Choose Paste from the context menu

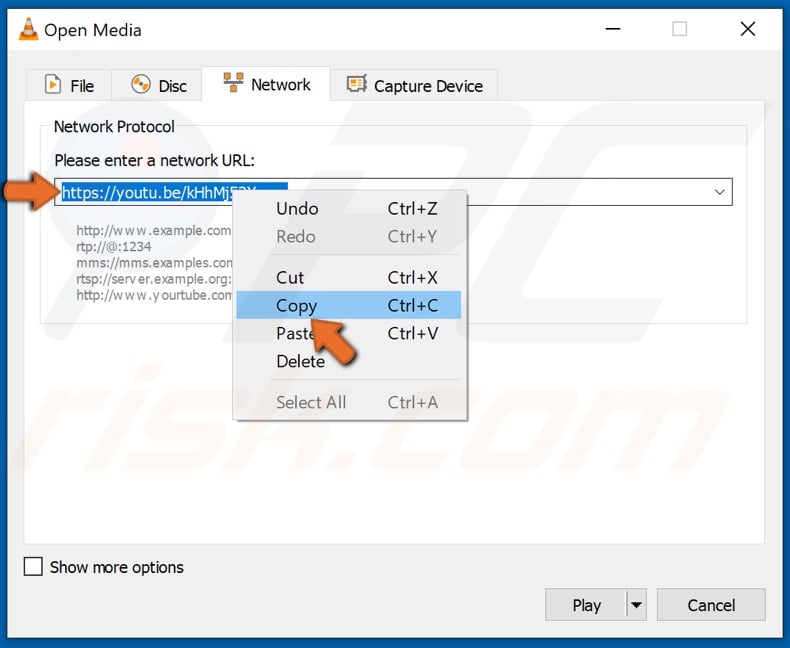coord(349,333)
